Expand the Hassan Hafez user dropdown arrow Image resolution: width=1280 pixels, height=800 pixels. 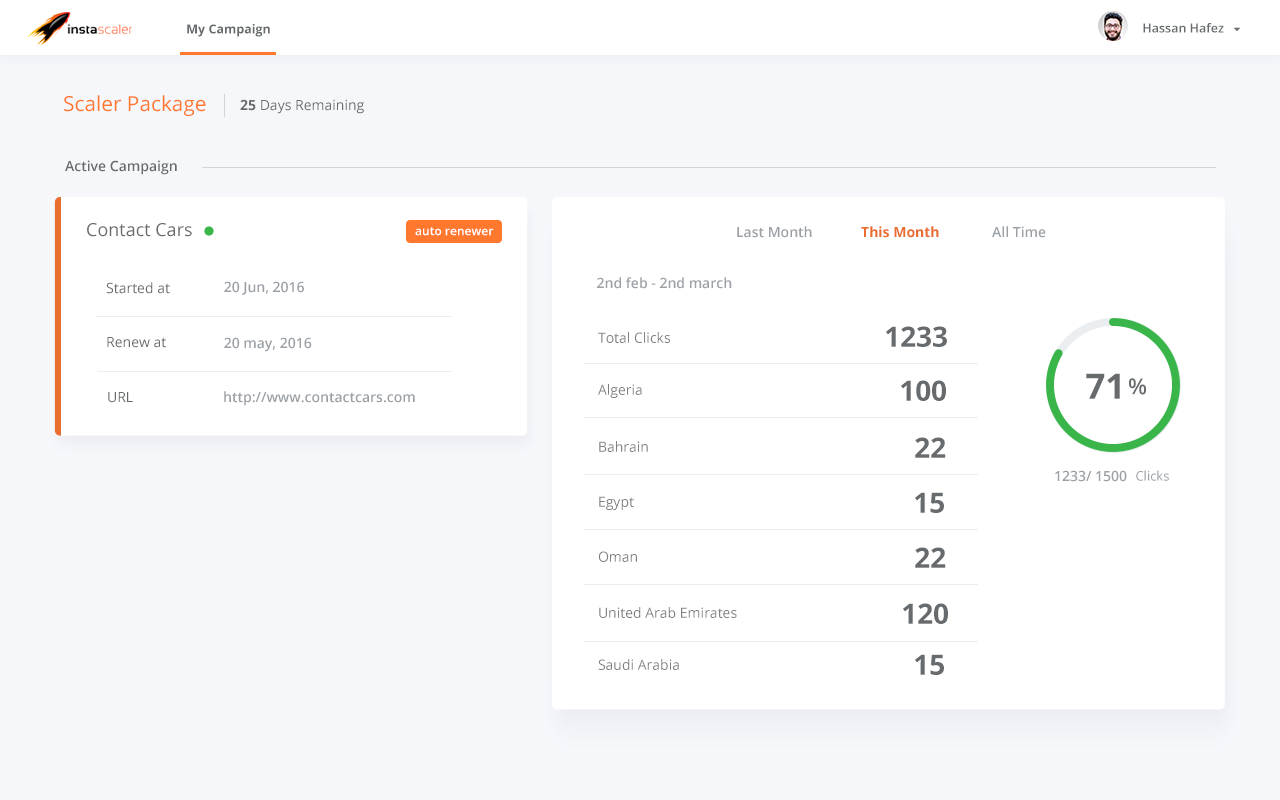point(1237,30)
